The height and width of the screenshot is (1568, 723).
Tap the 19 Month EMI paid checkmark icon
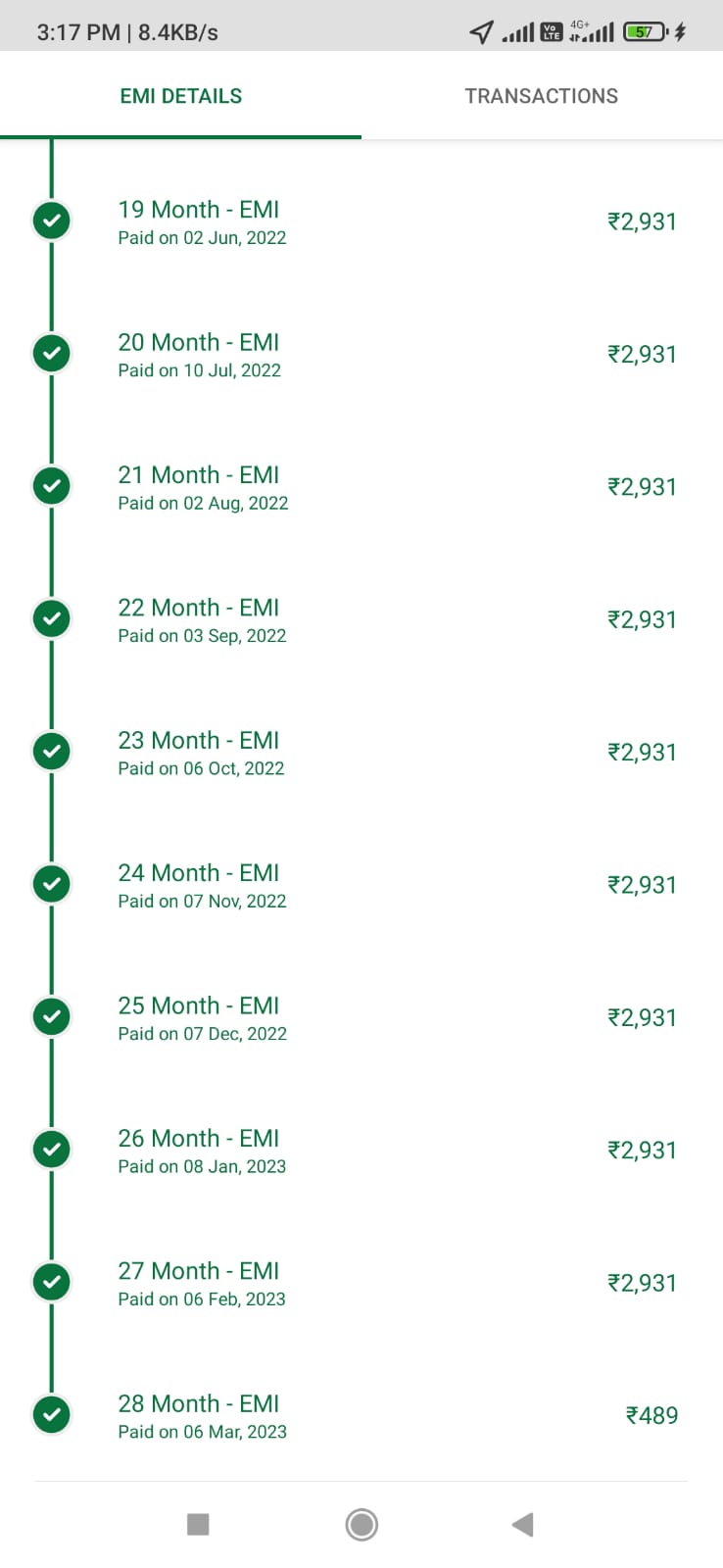[x=51, y=221]
